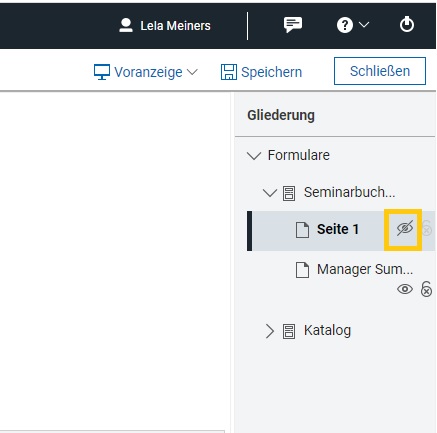Click the Schließen button

pyautogui.click(x=380, y=71)
